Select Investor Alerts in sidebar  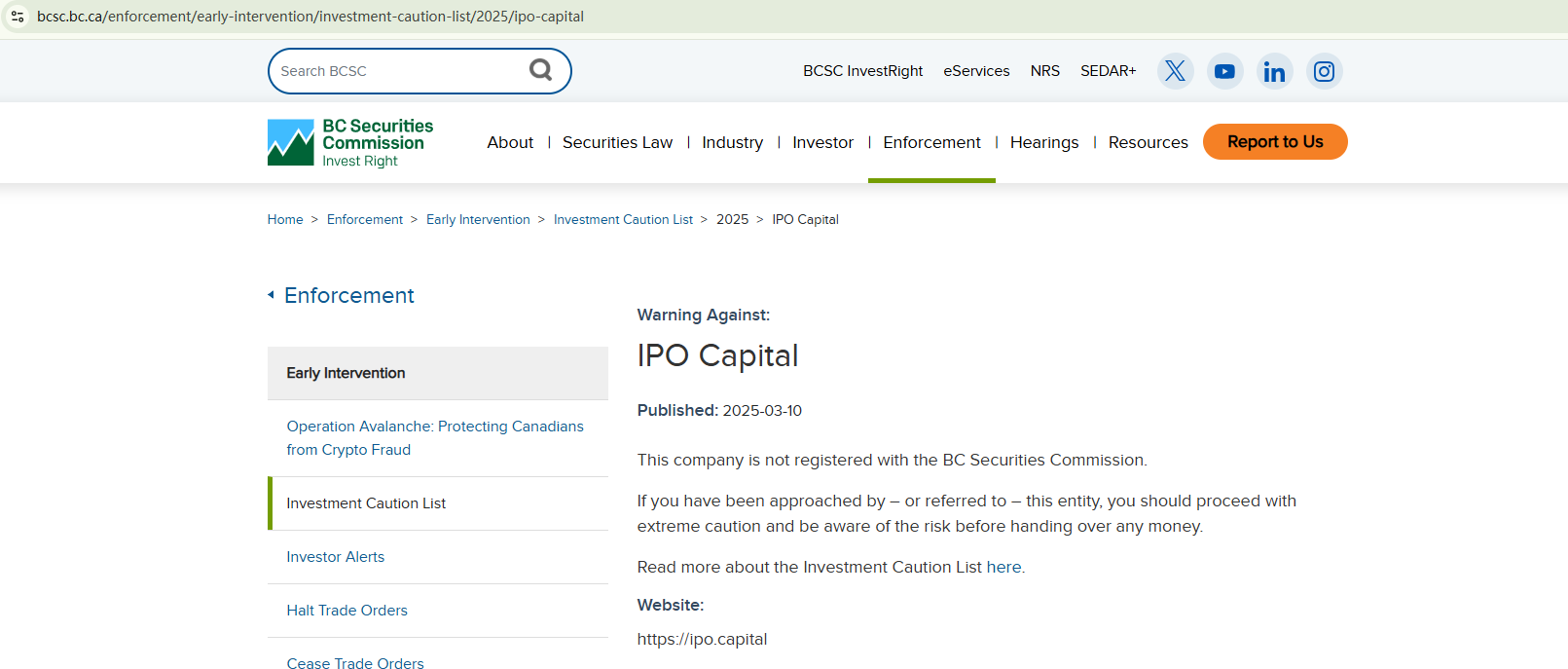(x=335, y=557)
